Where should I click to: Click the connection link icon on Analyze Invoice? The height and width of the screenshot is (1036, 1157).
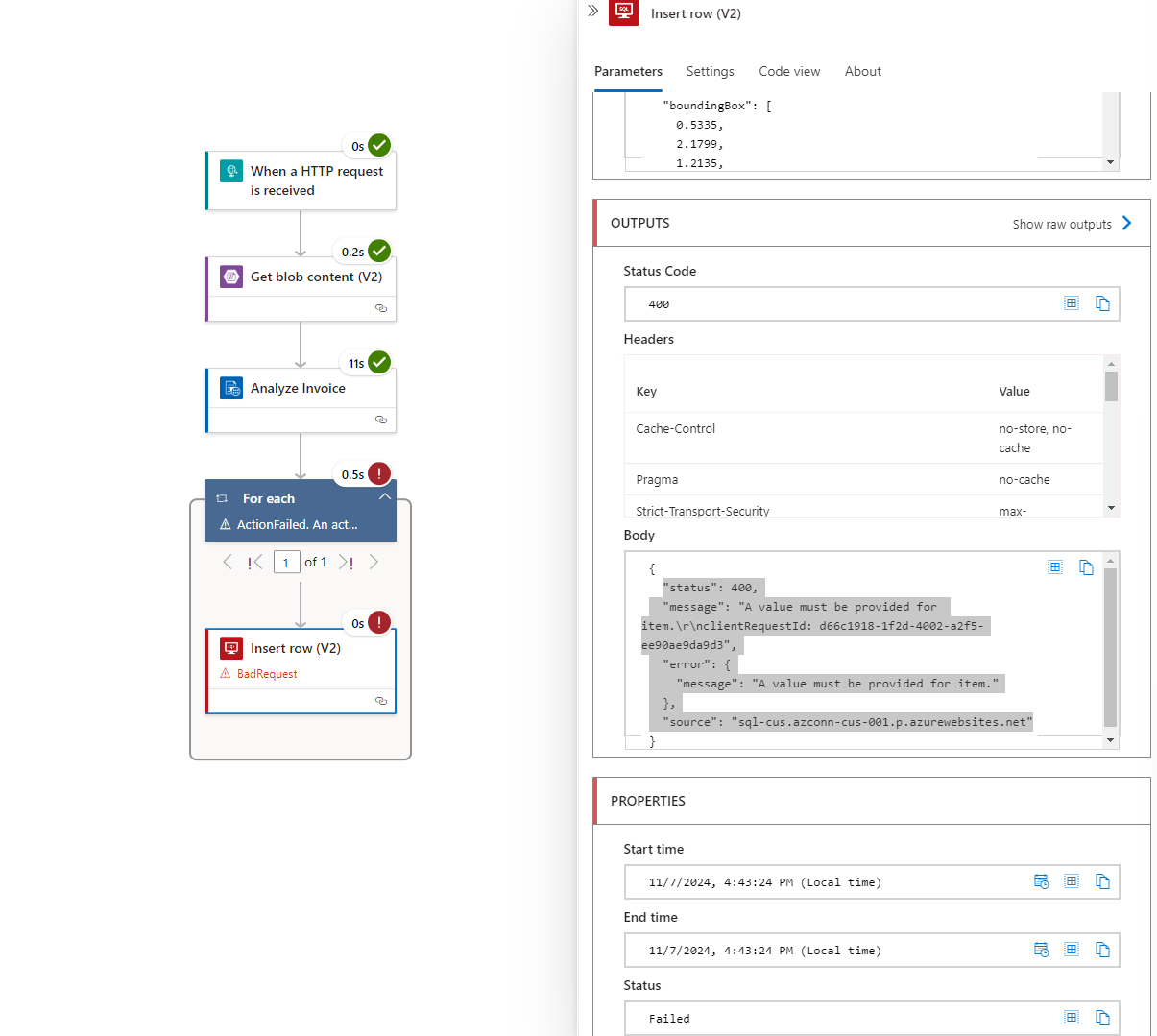pos(381,420)
